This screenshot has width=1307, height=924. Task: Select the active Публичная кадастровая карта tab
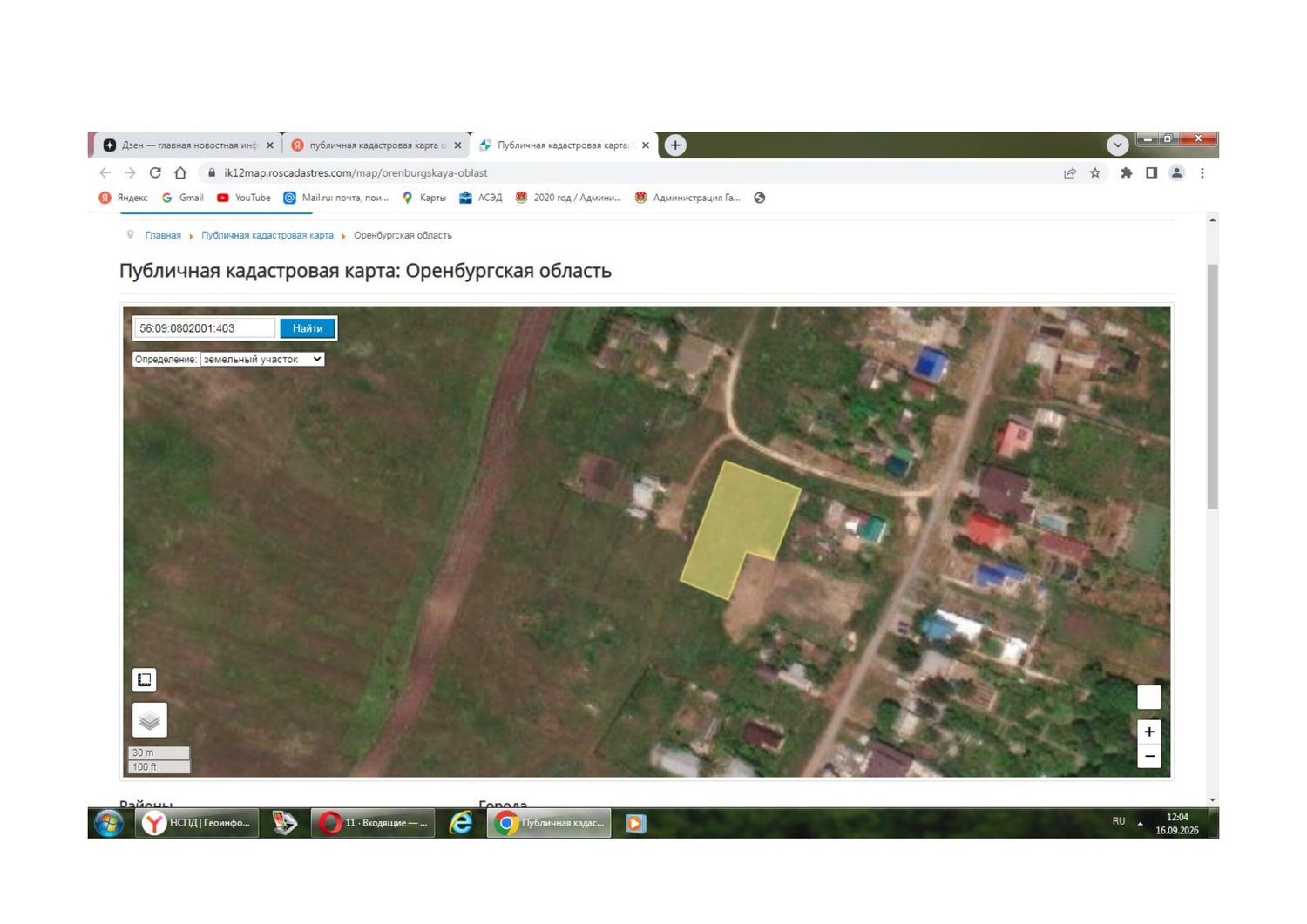coord(563,145)
